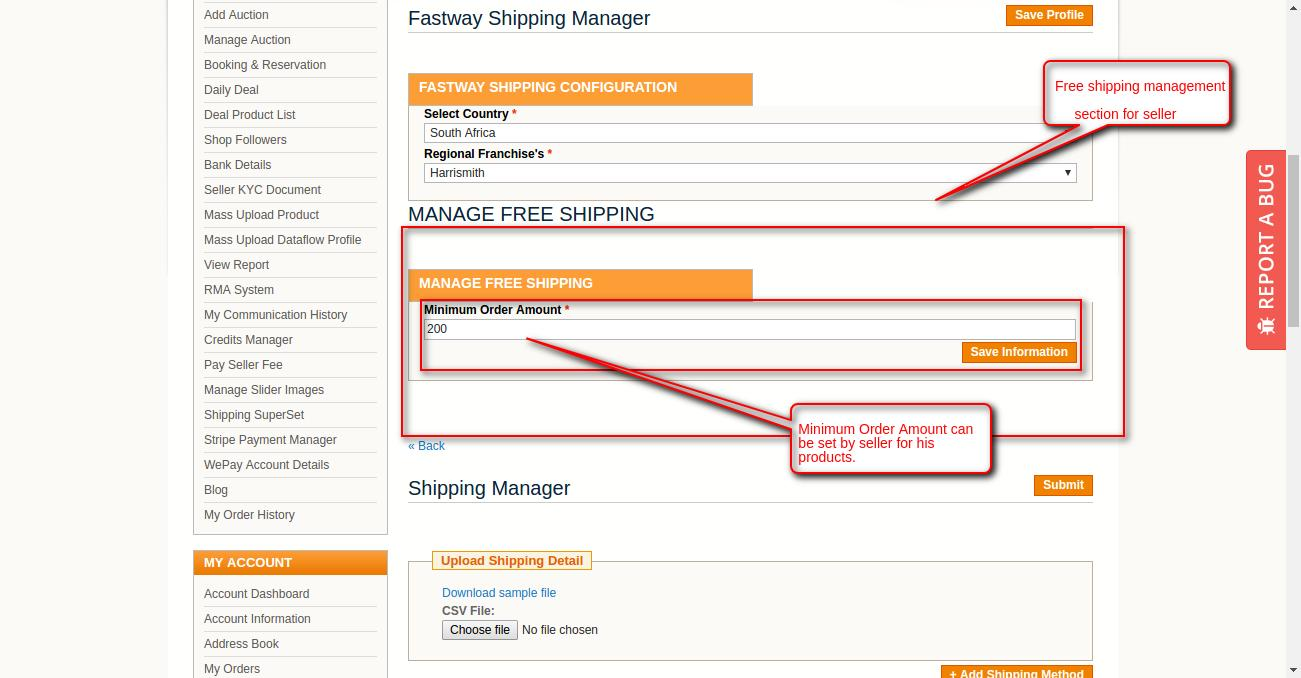This screenshot has height=678, width=1301.
Task: Open the Mass Upload Product page
Action: coord(261,214)
